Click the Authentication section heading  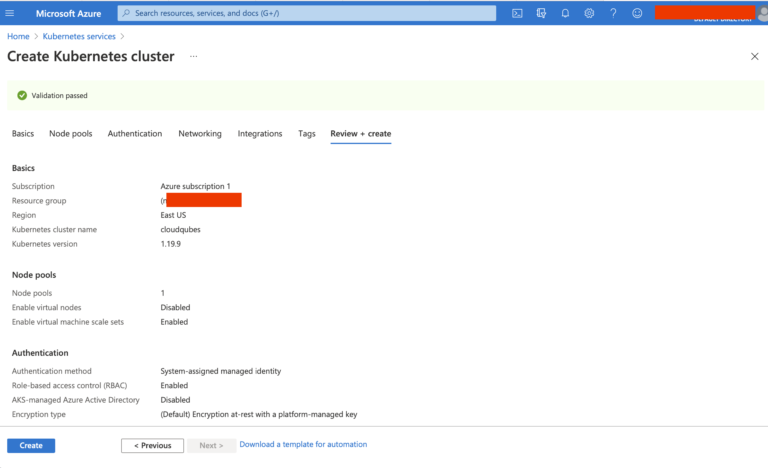40,353
